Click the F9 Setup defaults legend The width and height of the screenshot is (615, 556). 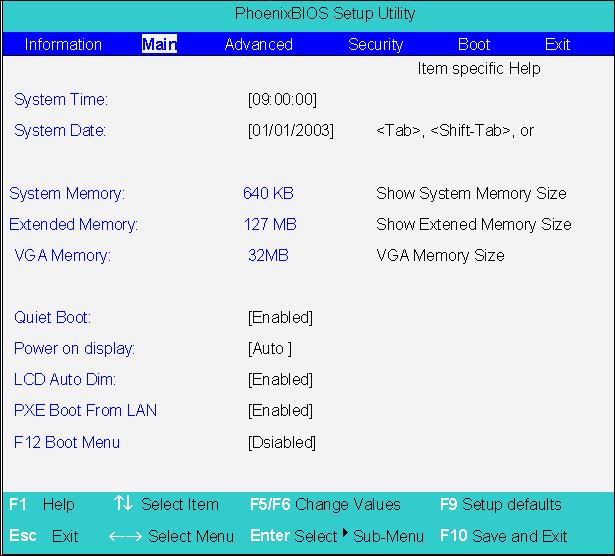501,504
